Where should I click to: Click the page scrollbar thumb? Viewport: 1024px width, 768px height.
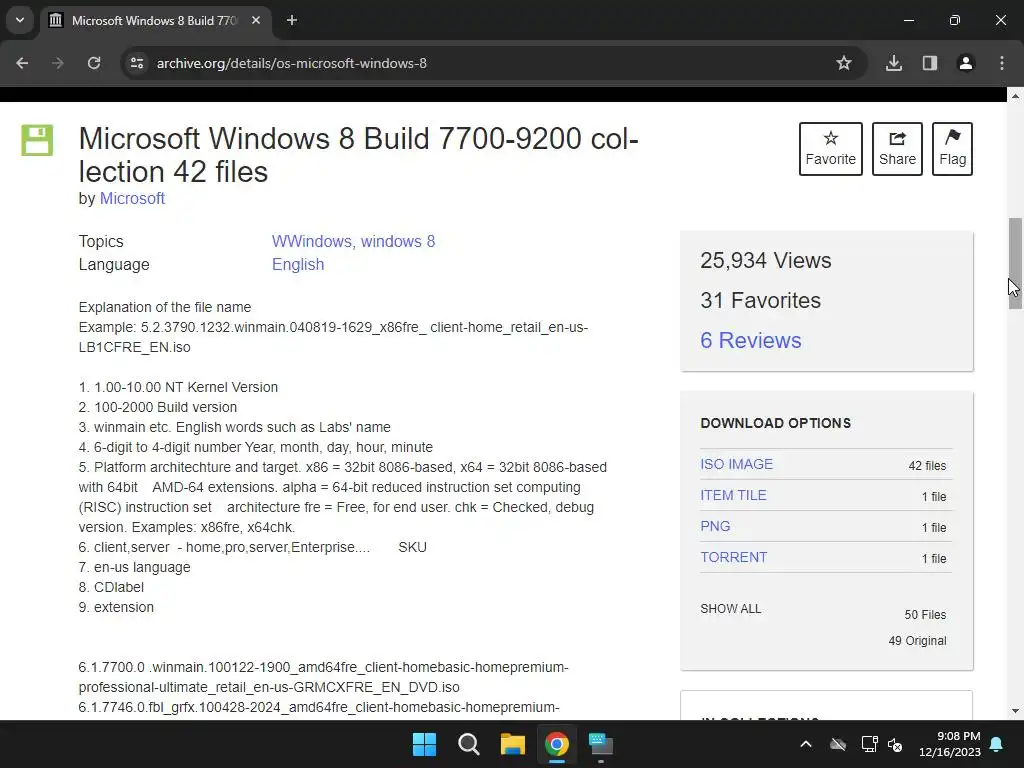click(x=1015, y=263)
